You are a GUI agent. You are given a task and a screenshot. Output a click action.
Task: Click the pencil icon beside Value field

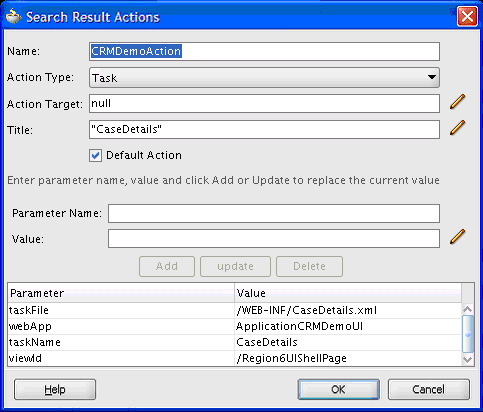pyautogui.click(x=457, y=237)
